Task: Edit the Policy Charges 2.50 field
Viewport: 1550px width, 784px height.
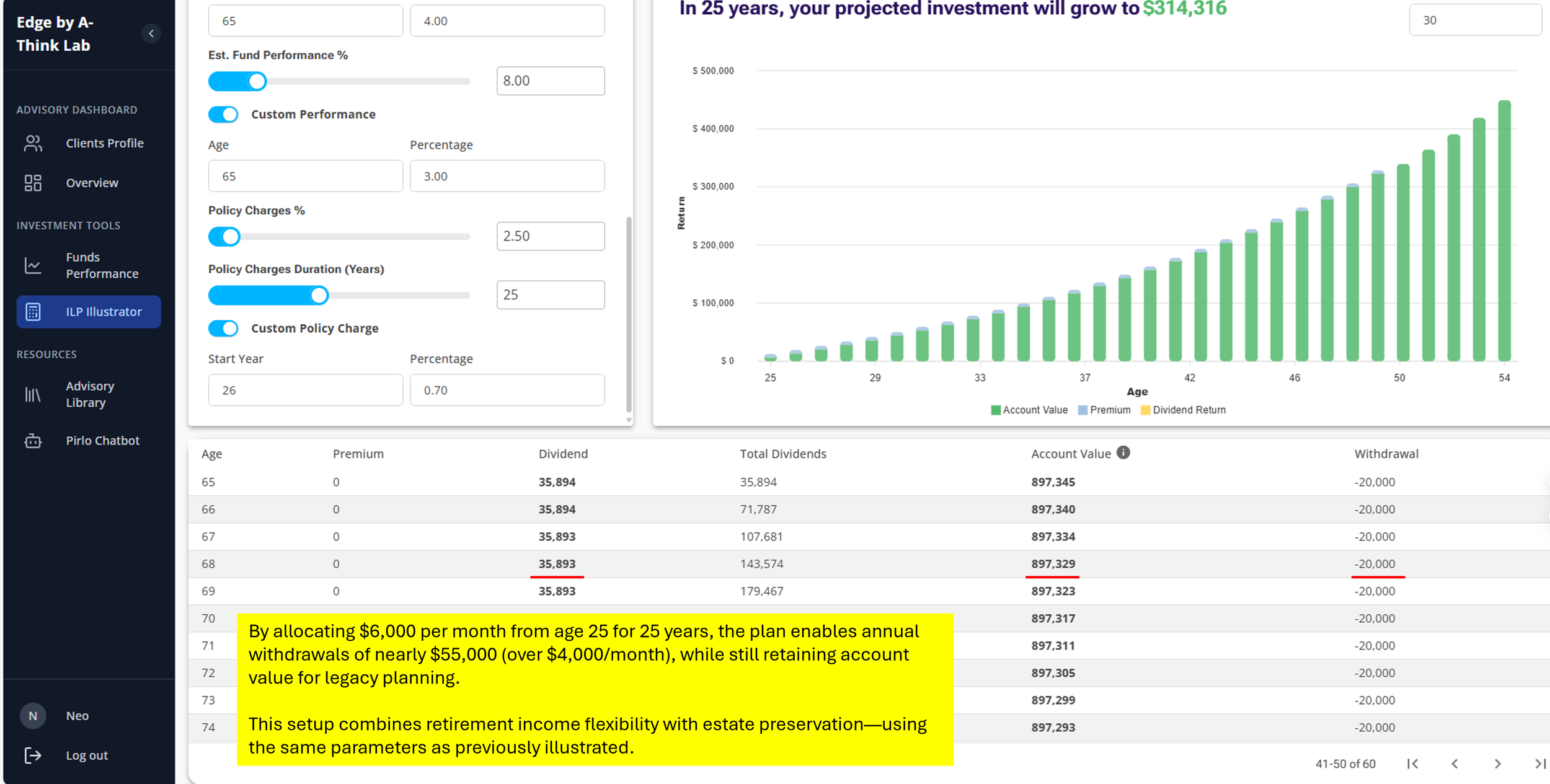Action: [x=551, y=236]
